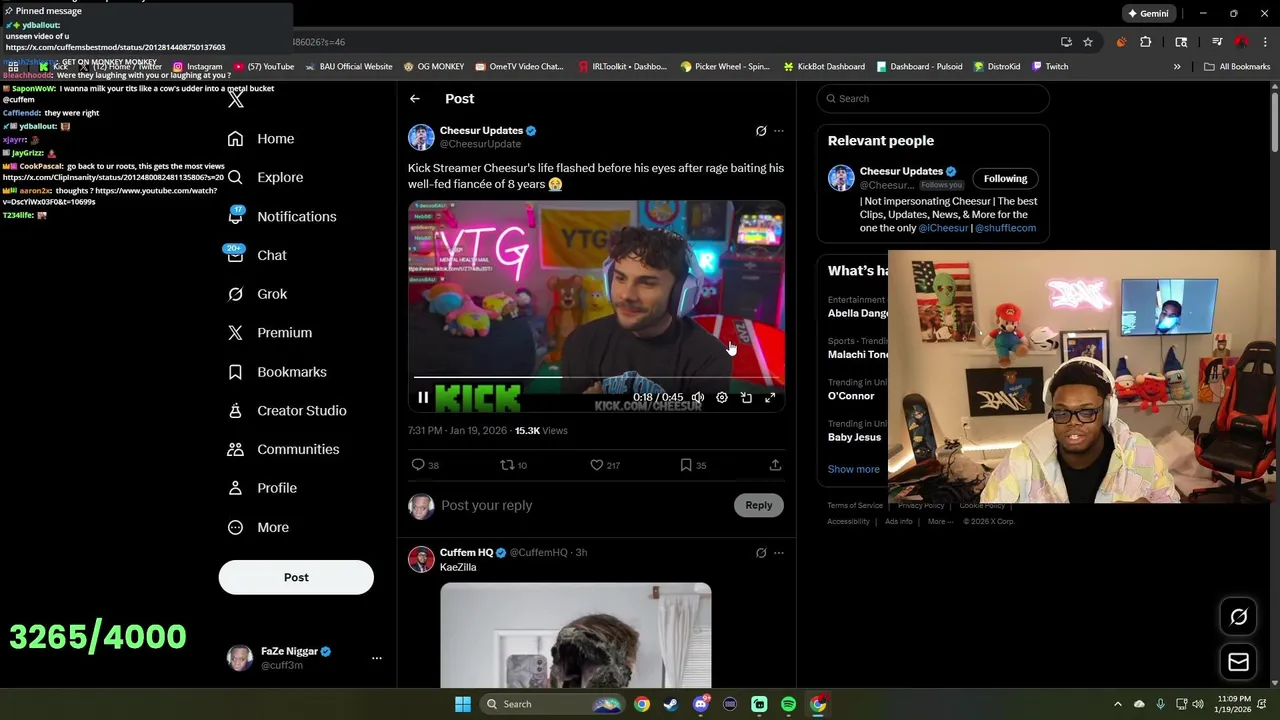The height and width of the screenshot is (720, 1280).
Task: Seek on the video progress bar
Action: click(x=596, y=379)
